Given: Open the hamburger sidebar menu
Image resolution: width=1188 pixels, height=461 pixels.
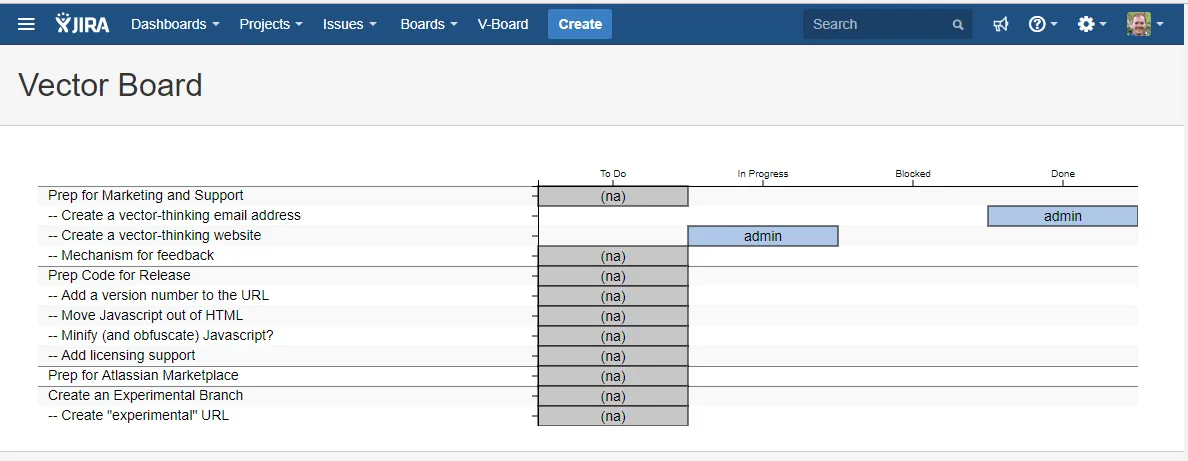Looking at the screenshot, I should pyautogui.click(x=27, y=24).
